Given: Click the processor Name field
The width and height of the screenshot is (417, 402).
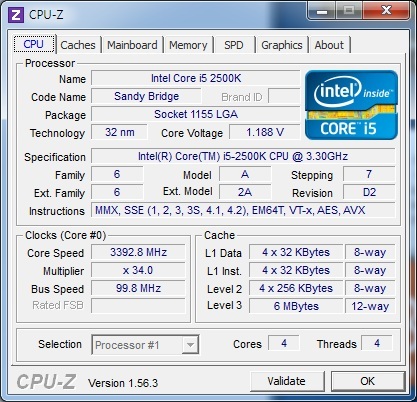Looking at the screenshot, I should (196, 78).
